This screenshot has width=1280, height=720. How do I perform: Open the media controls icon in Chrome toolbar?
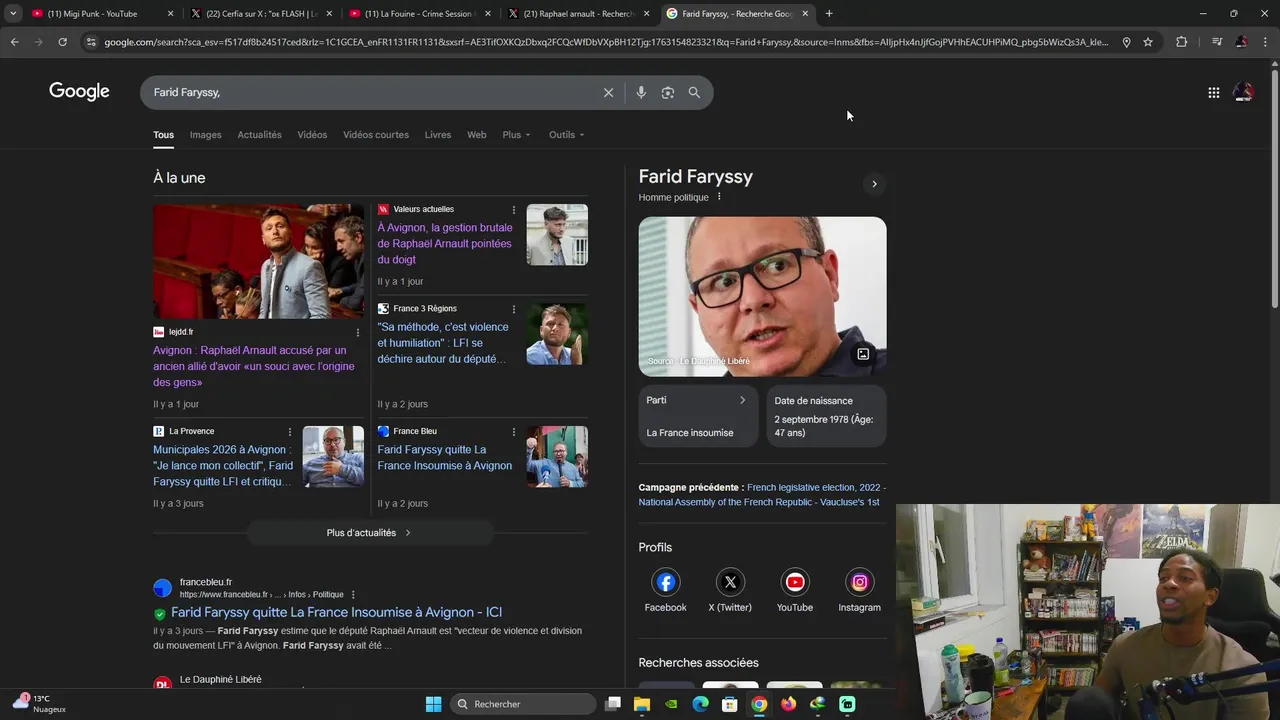pyautogui.click(x=1216, y=42)
